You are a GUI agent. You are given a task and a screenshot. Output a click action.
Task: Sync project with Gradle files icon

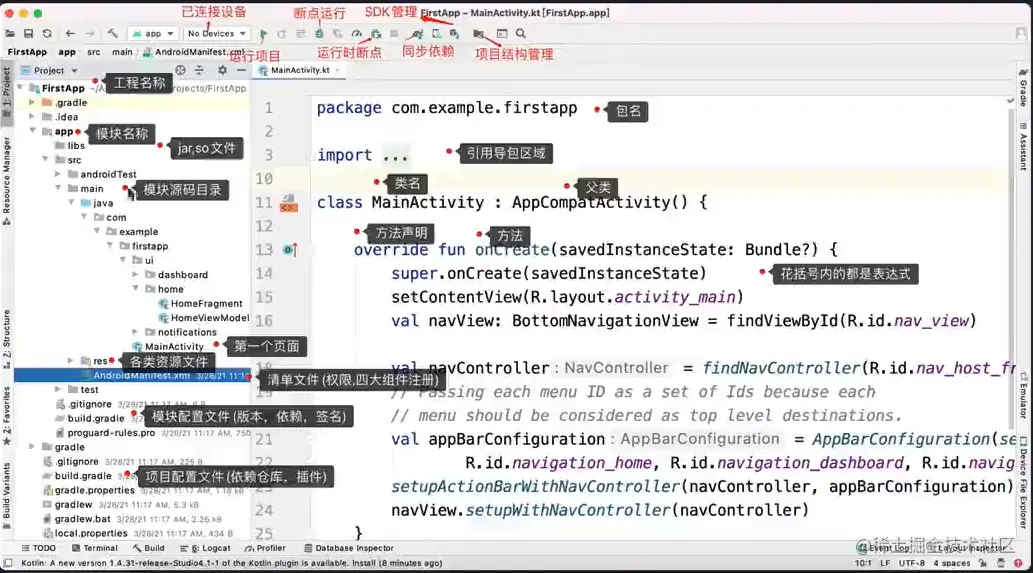pos(417,34)
